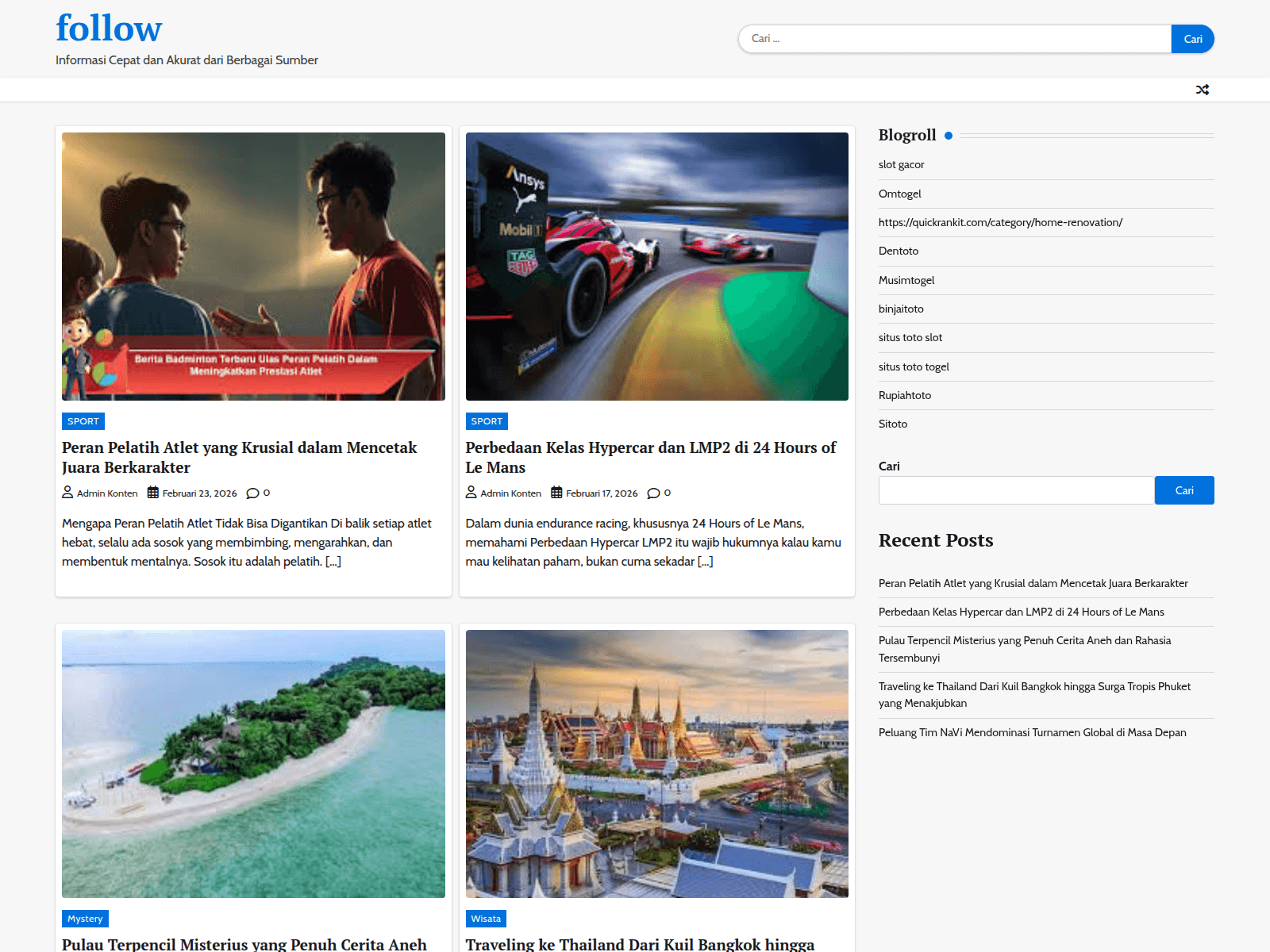
Task: Open Sitoto blogroll link
Action: tap(893, 424)
